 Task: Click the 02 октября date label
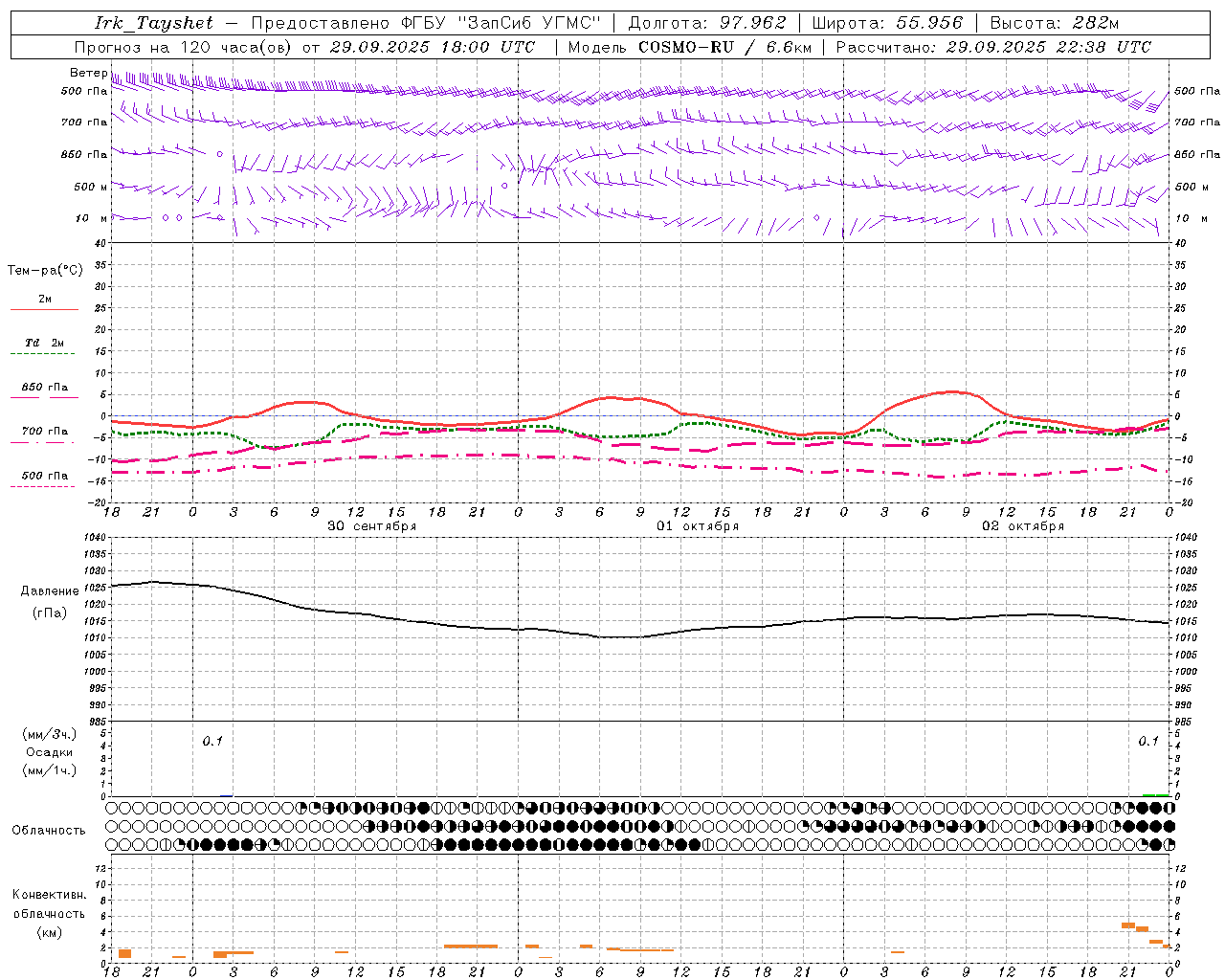pyautogui.click(x=1023, y=526)
